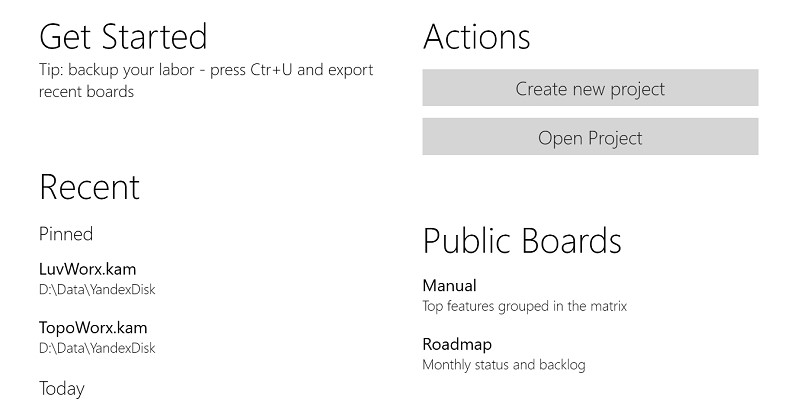Click the YandexDisk path under LuvWorx.kam
Screen dimensions: 800x400
[97, 290]
